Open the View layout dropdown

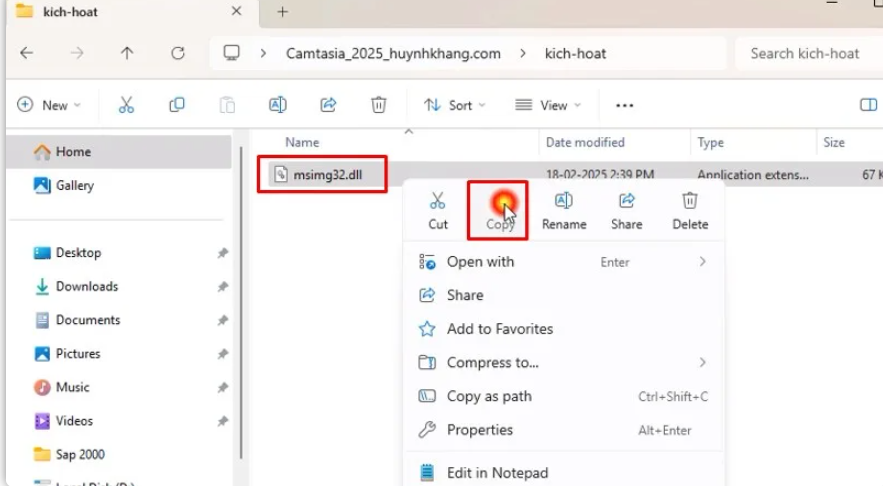click(548, 105)
